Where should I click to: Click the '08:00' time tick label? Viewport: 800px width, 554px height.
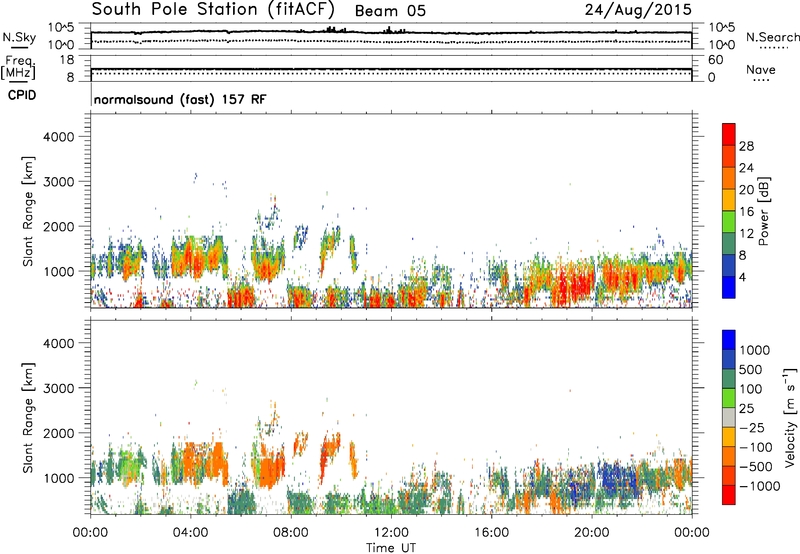291,533
